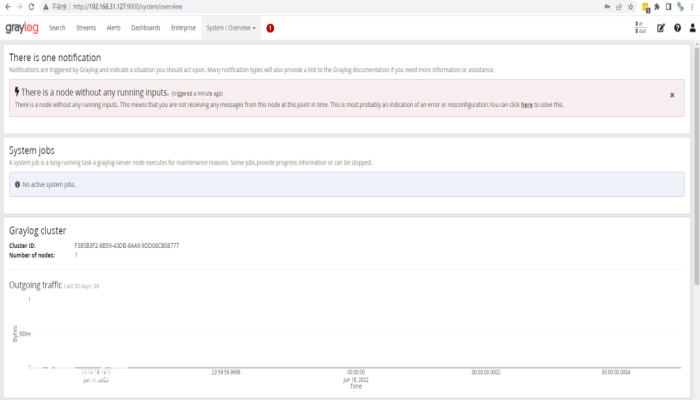Click the green browser profile icon

point(680,7)
